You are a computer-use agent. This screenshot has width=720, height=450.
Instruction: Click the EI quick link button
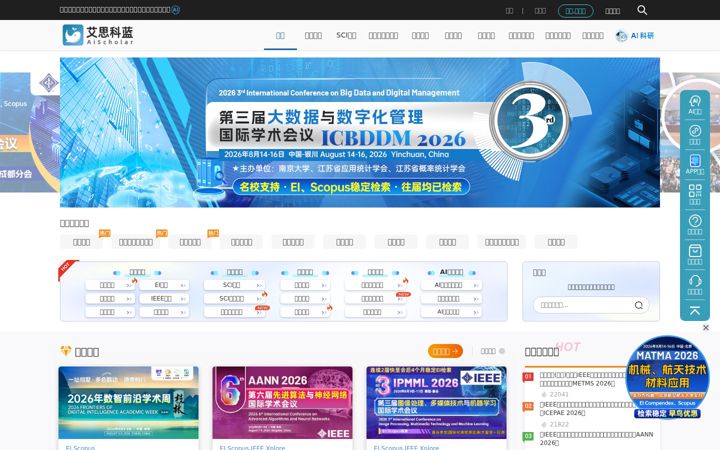[164, 285]
